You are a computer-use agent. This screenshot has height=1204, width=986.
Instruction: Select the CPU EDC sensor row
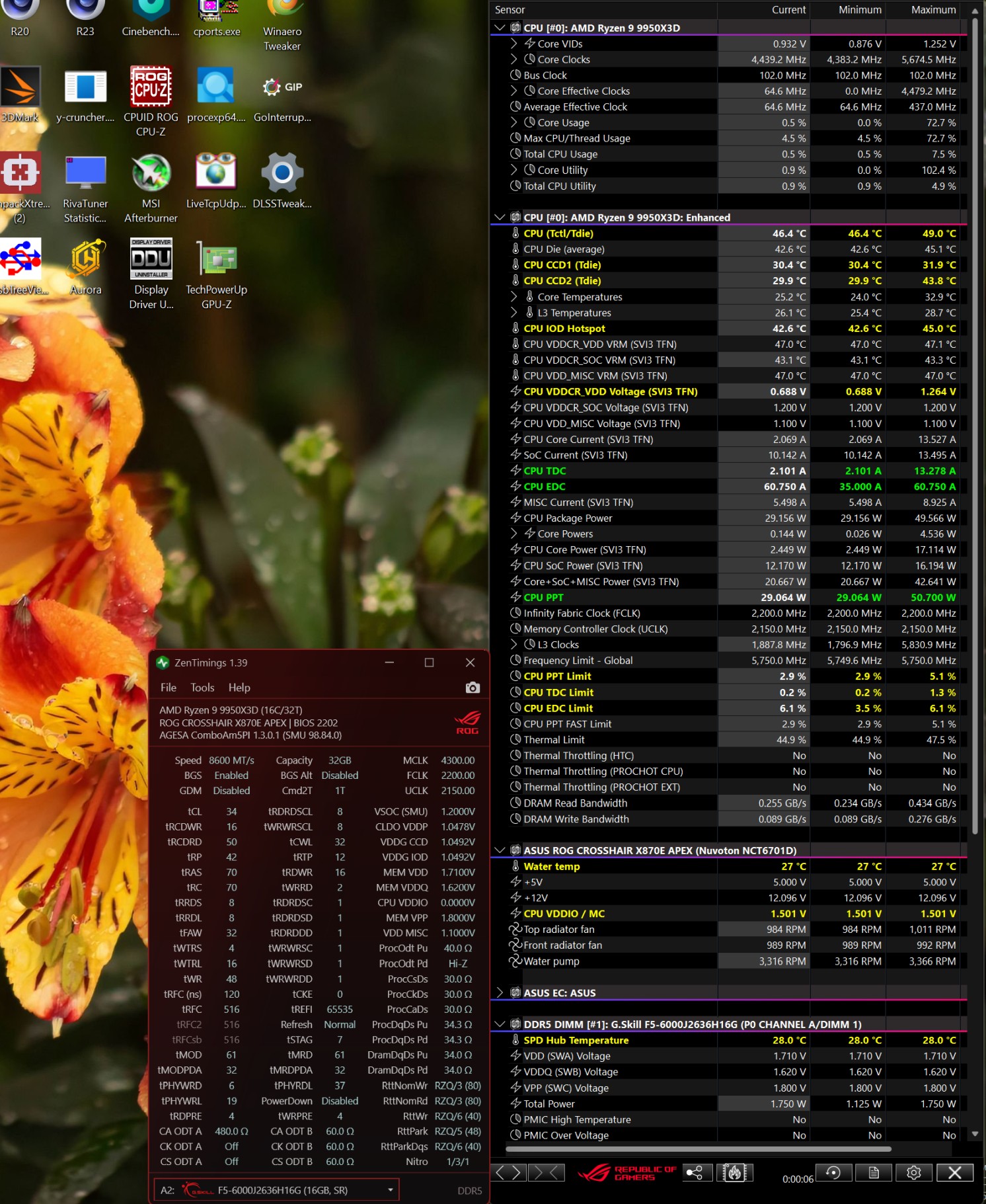tap(729, 487)
